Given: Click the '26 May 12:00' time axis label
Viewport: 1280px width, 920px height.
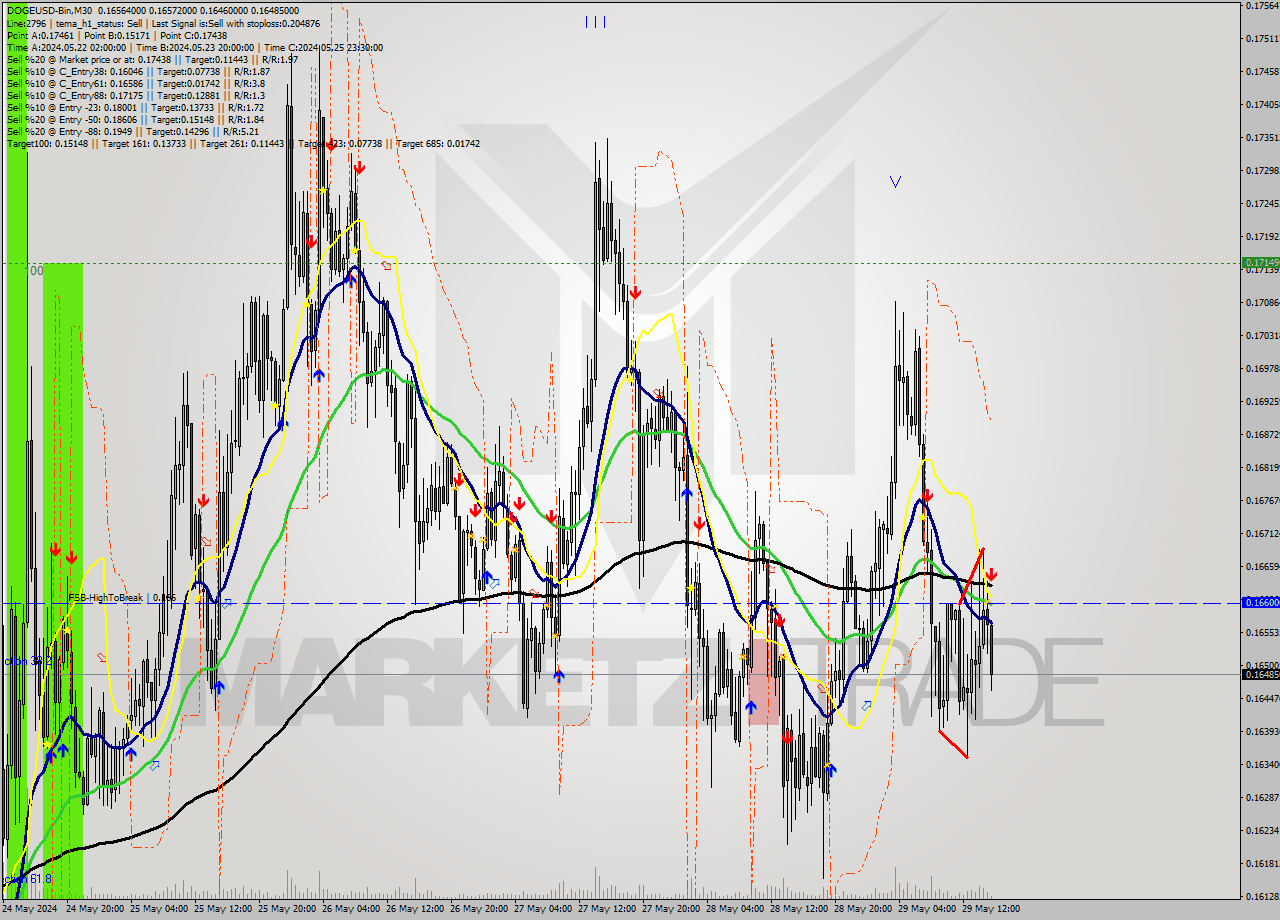Looking at the screenshot, I should (x=416, y=909).
